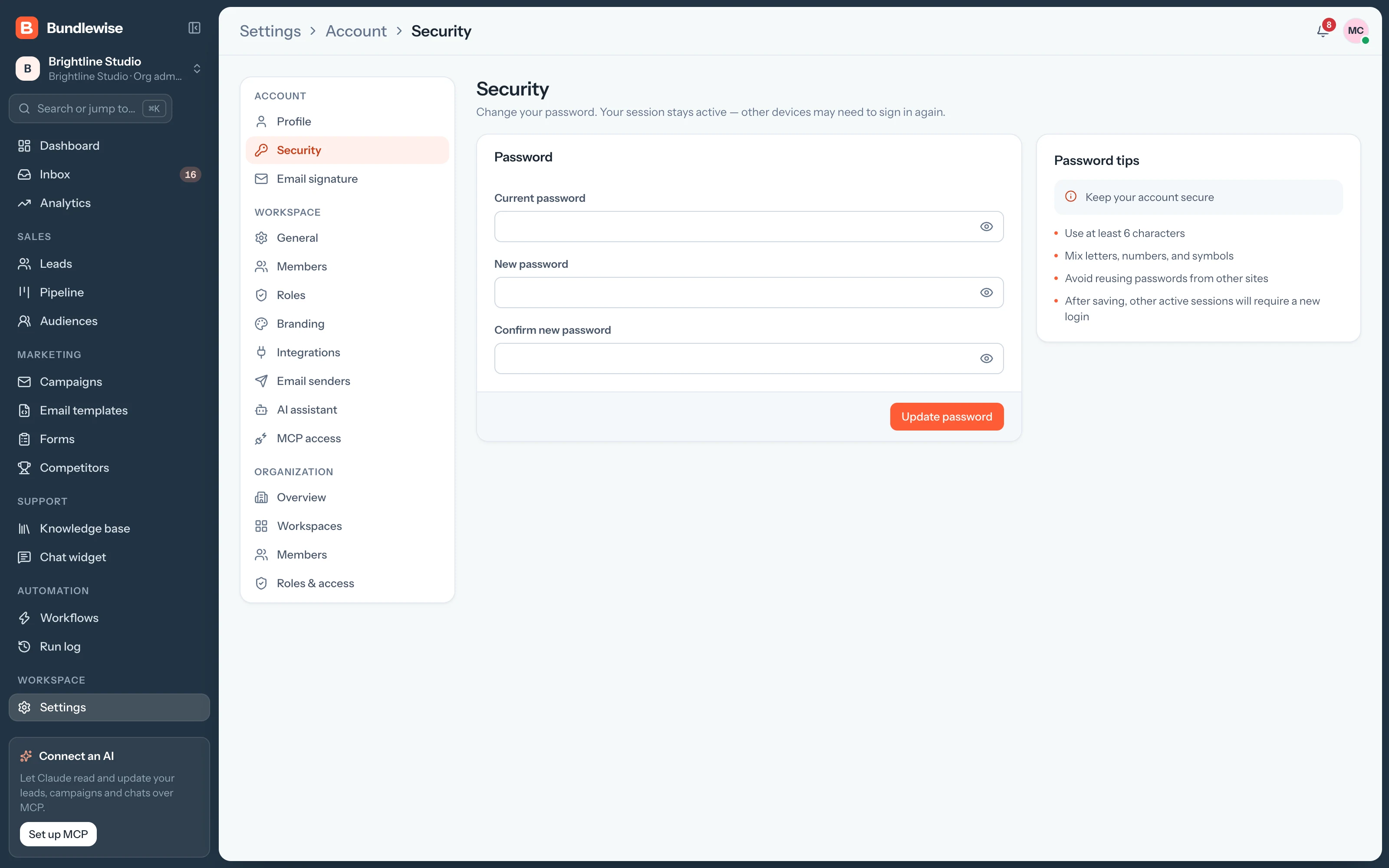Open the MC user avatar menu
Screen dimensions: 1389x868
click(x=1356, y=30)
